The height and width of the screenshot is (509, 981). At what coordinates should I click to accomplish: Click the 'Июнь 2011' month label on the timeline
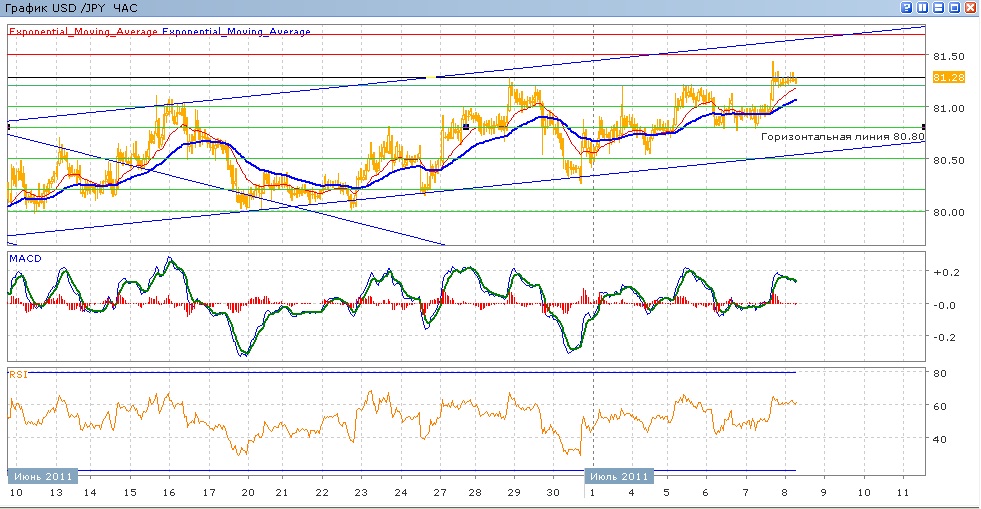[41, 476]
